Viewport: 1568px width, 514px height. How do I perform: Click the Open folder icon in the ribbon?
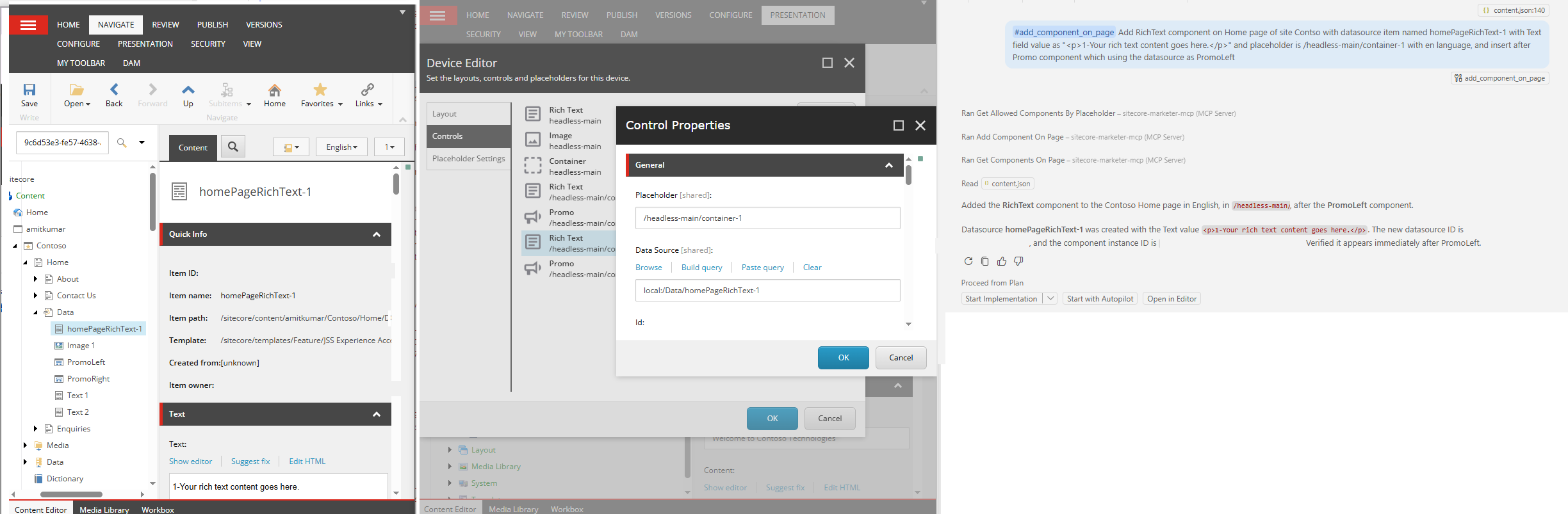click(x=77, y=90)
